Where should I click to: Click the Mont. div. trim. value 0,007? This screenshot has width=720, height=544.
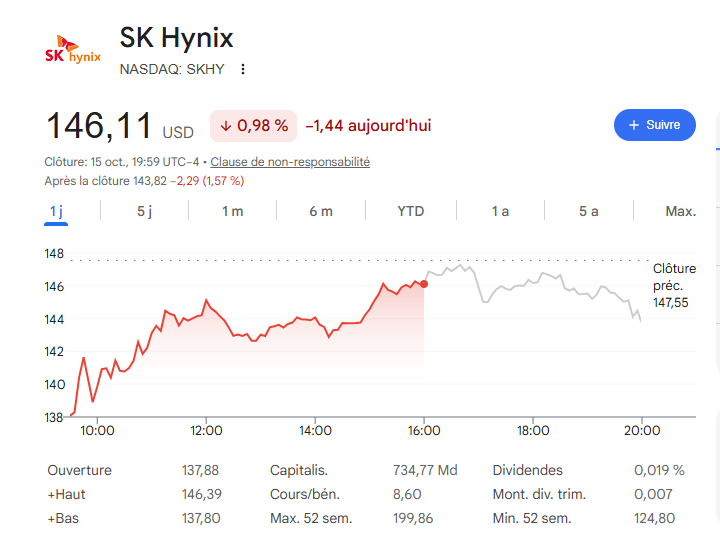point(653,494)
